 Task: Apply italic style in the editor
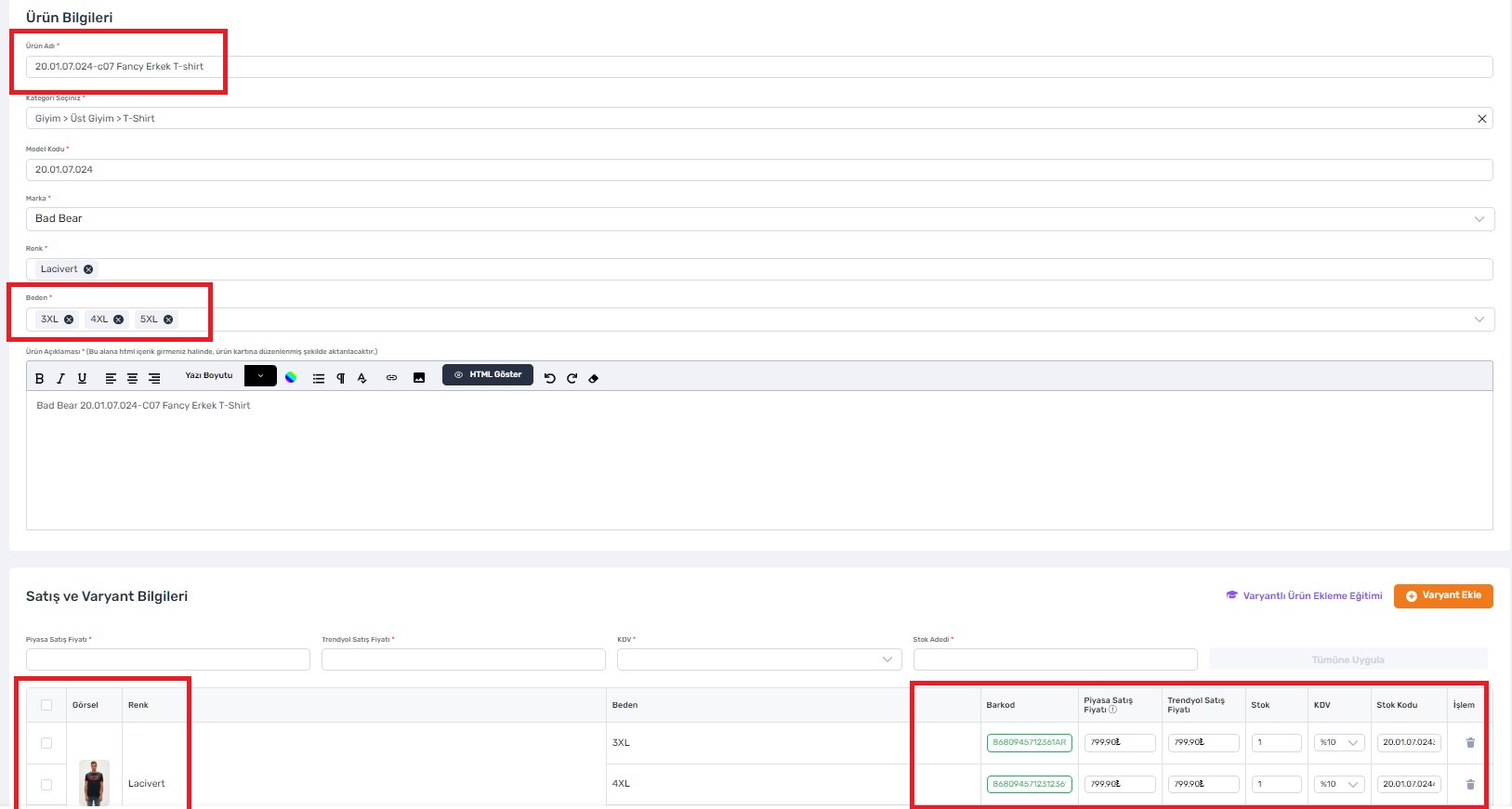(60, 378)
